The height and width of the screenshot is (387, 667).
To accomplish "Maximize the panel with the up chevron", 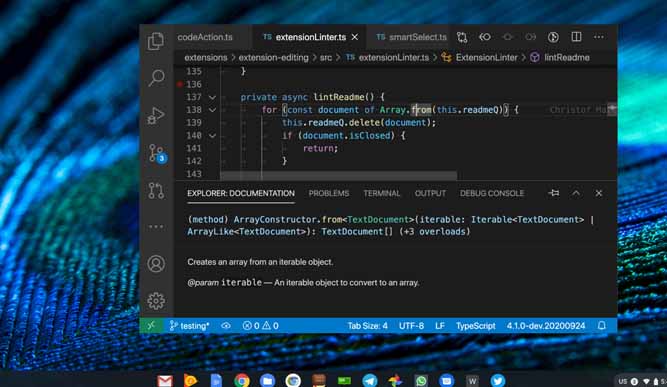I will click(x=576, y=193).
